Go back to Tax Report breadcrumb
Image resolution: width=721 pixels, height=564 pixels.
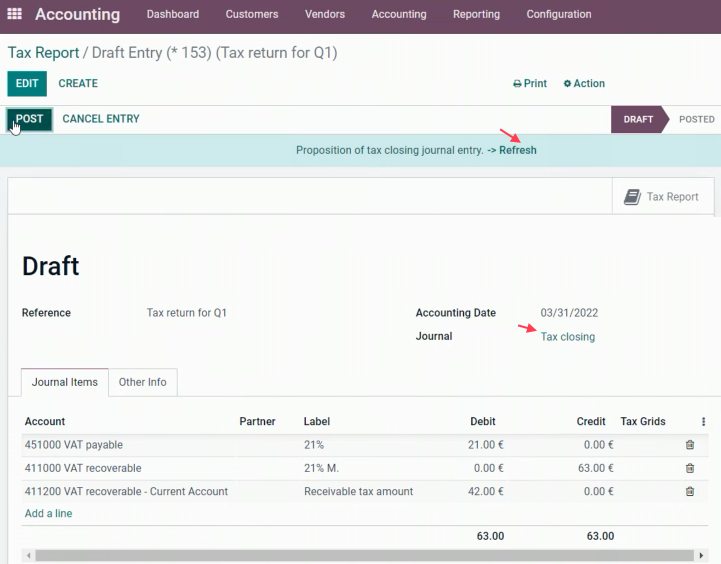tap(44, 52)
